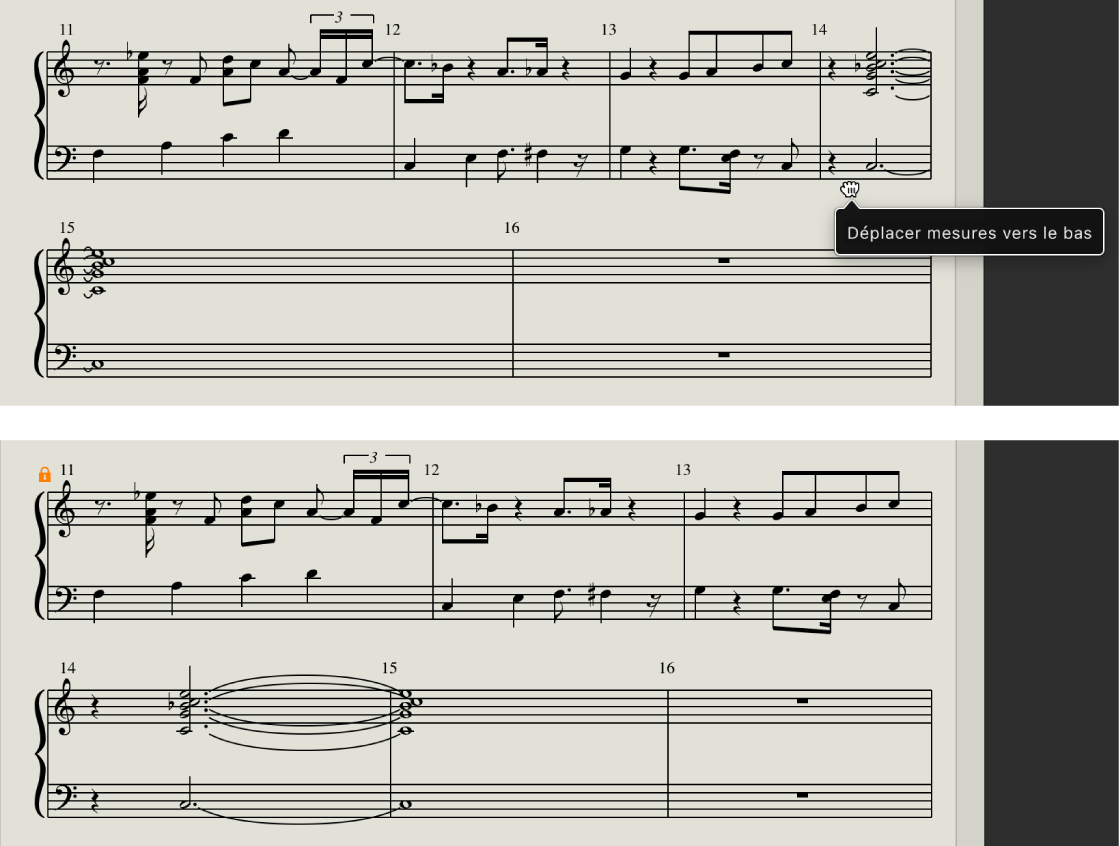Select the dotted half note in lower measure 14 bass
1120x846 pixels.
[x=189, y=804]
